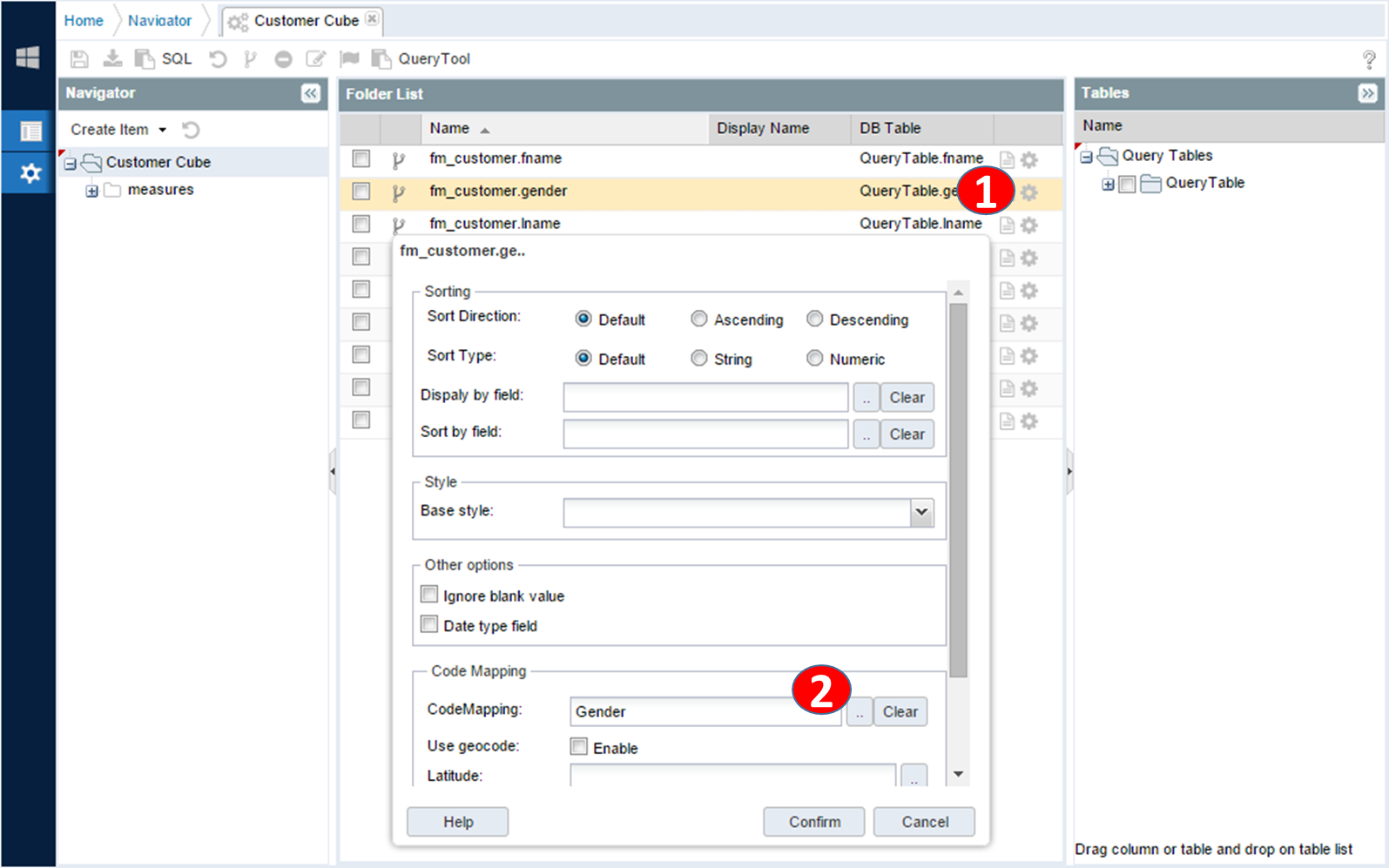Go to the Home breadcrumb
The height and width of the screenshot is (868, 1389).
pos(84,21)
